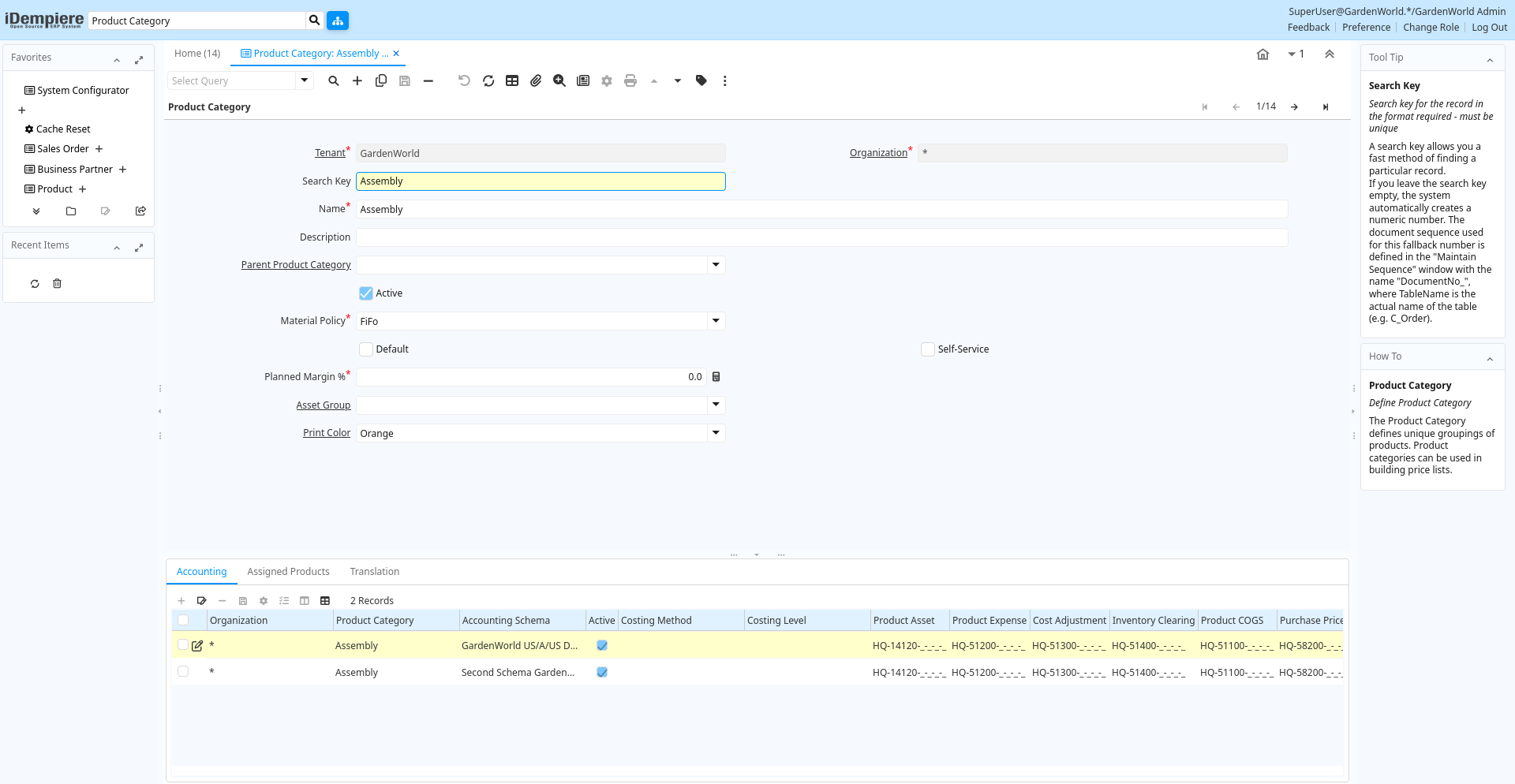1515x784 pixels.
Task: Switch to the Assigned Products tab
Action: click(288, 572)
